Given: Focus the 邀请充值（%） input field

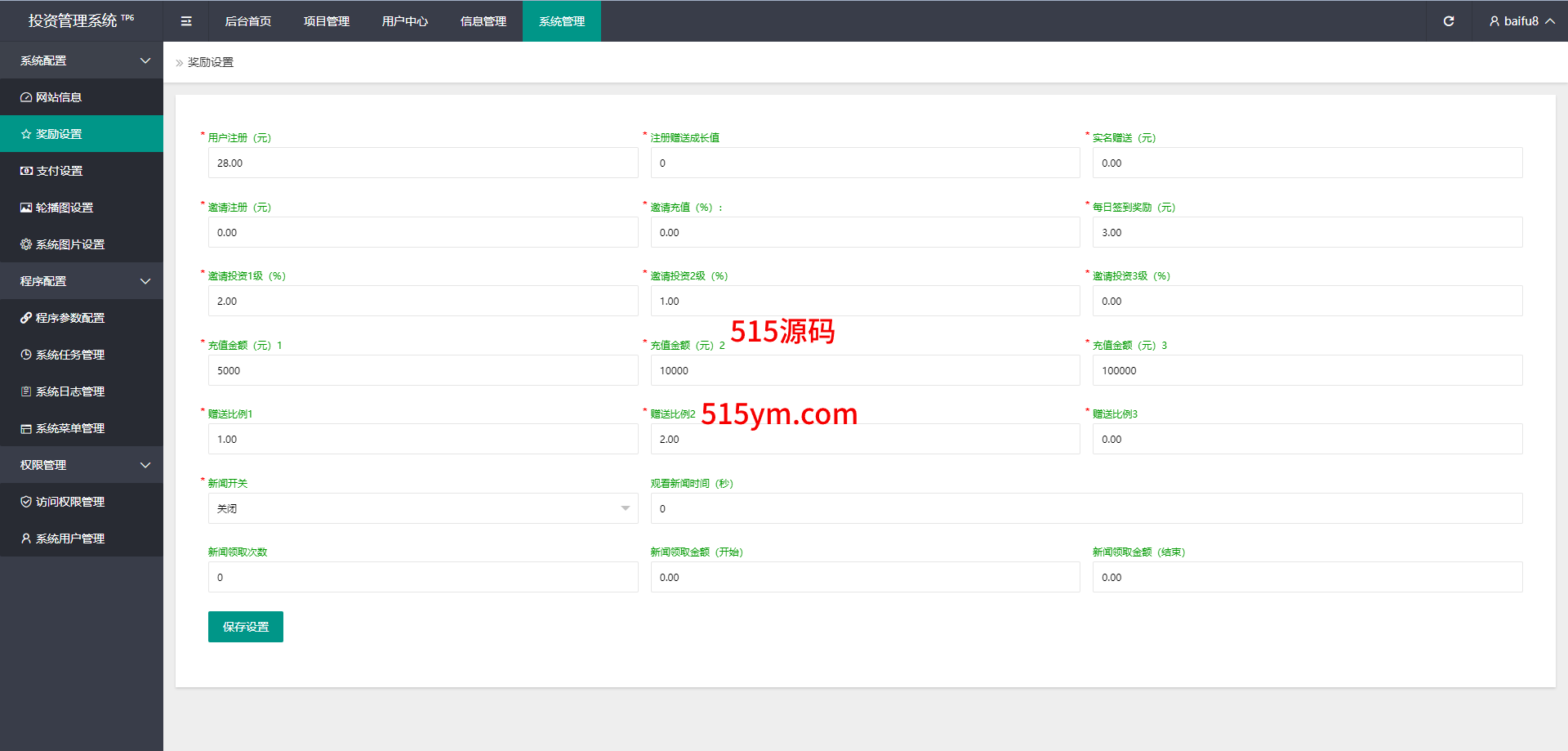Looking at the screenshot, I should [865, 232].
